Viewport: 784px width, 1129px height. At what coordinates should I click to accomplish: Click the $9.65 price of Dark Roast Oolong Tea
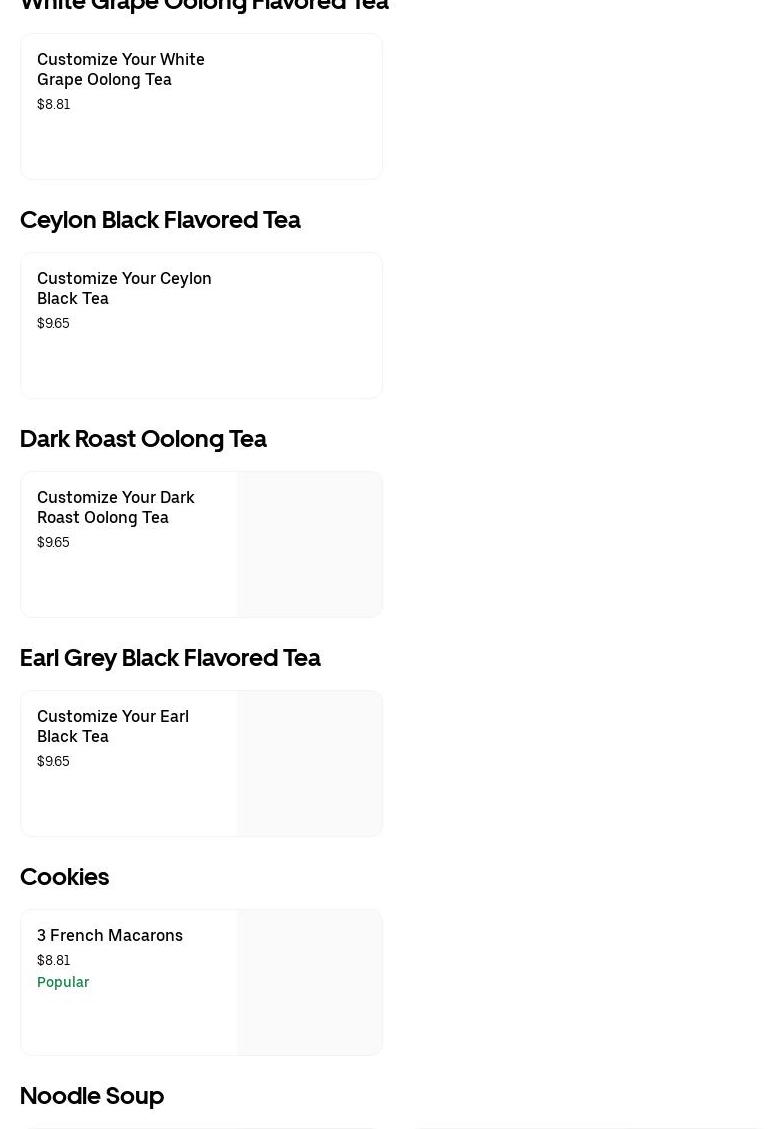click(x=54, y=542)
